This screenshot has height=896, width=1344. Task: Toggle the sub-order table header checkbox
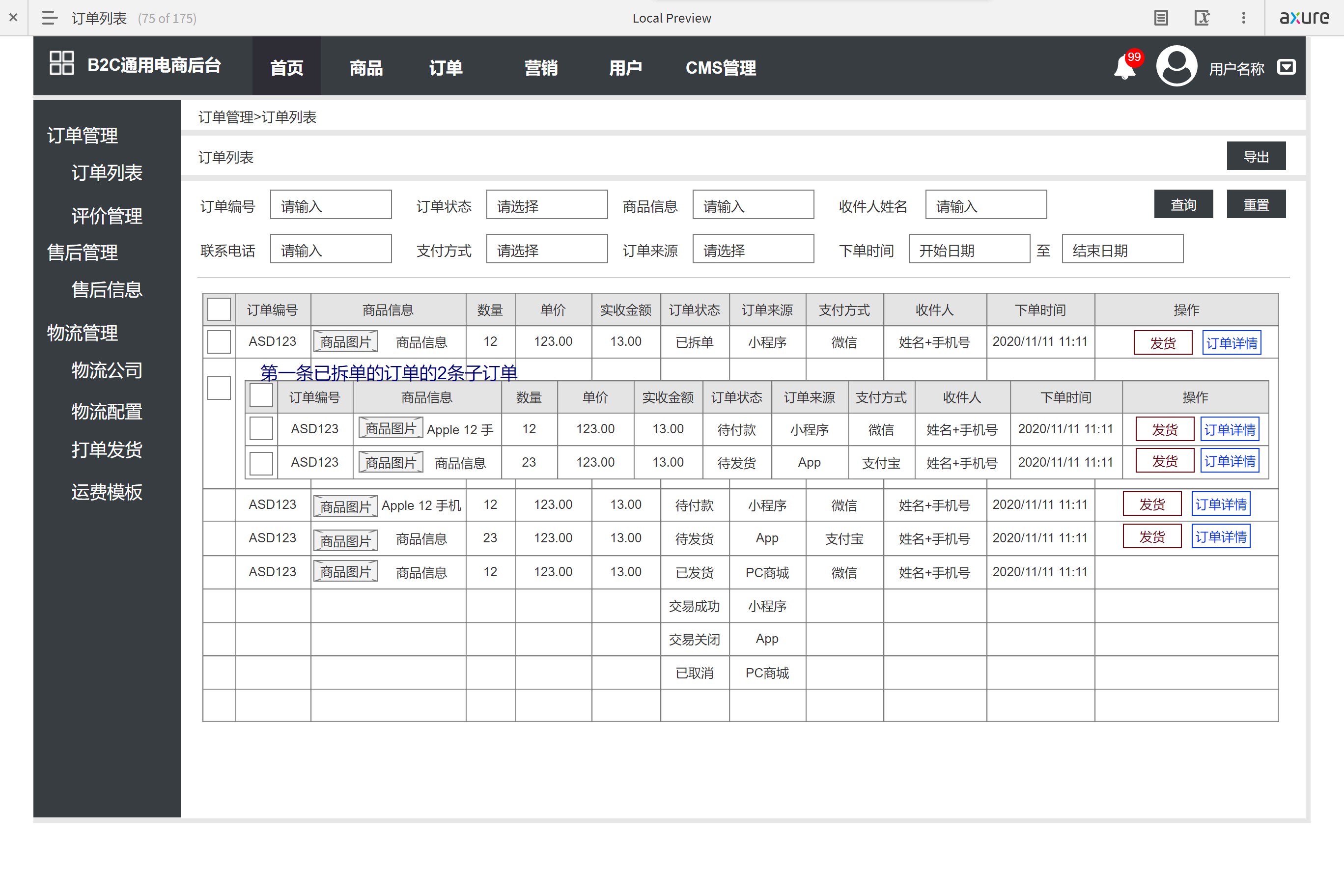click(x=261, y=395)
